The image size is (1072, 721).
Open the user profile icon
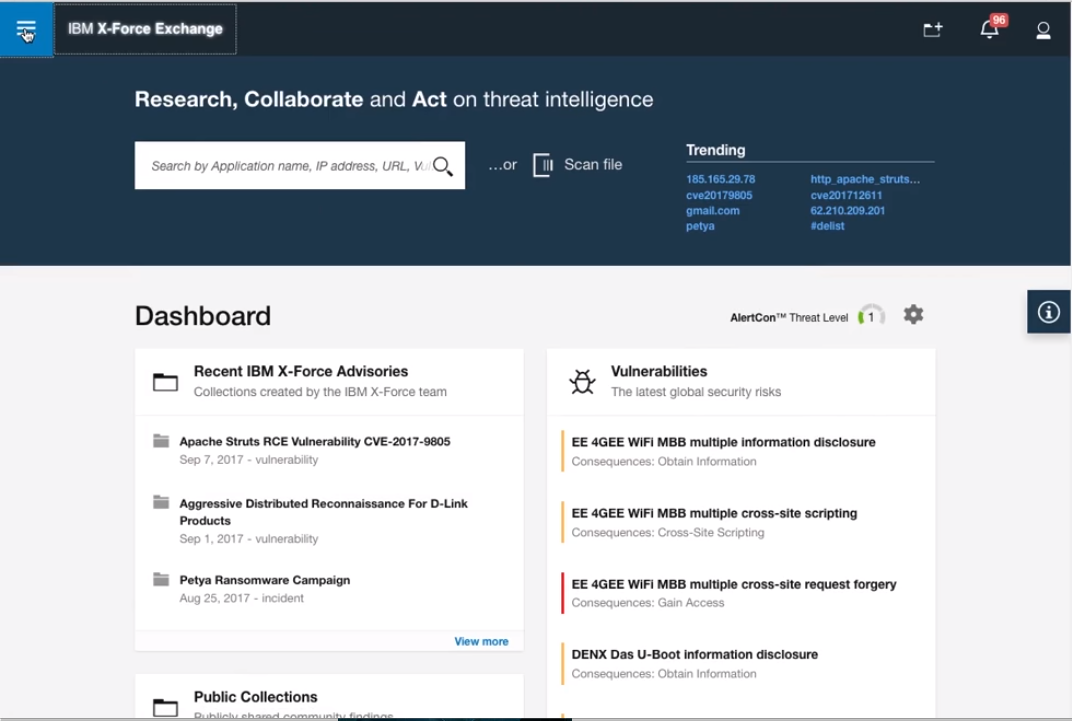(x=1043, y=30)
